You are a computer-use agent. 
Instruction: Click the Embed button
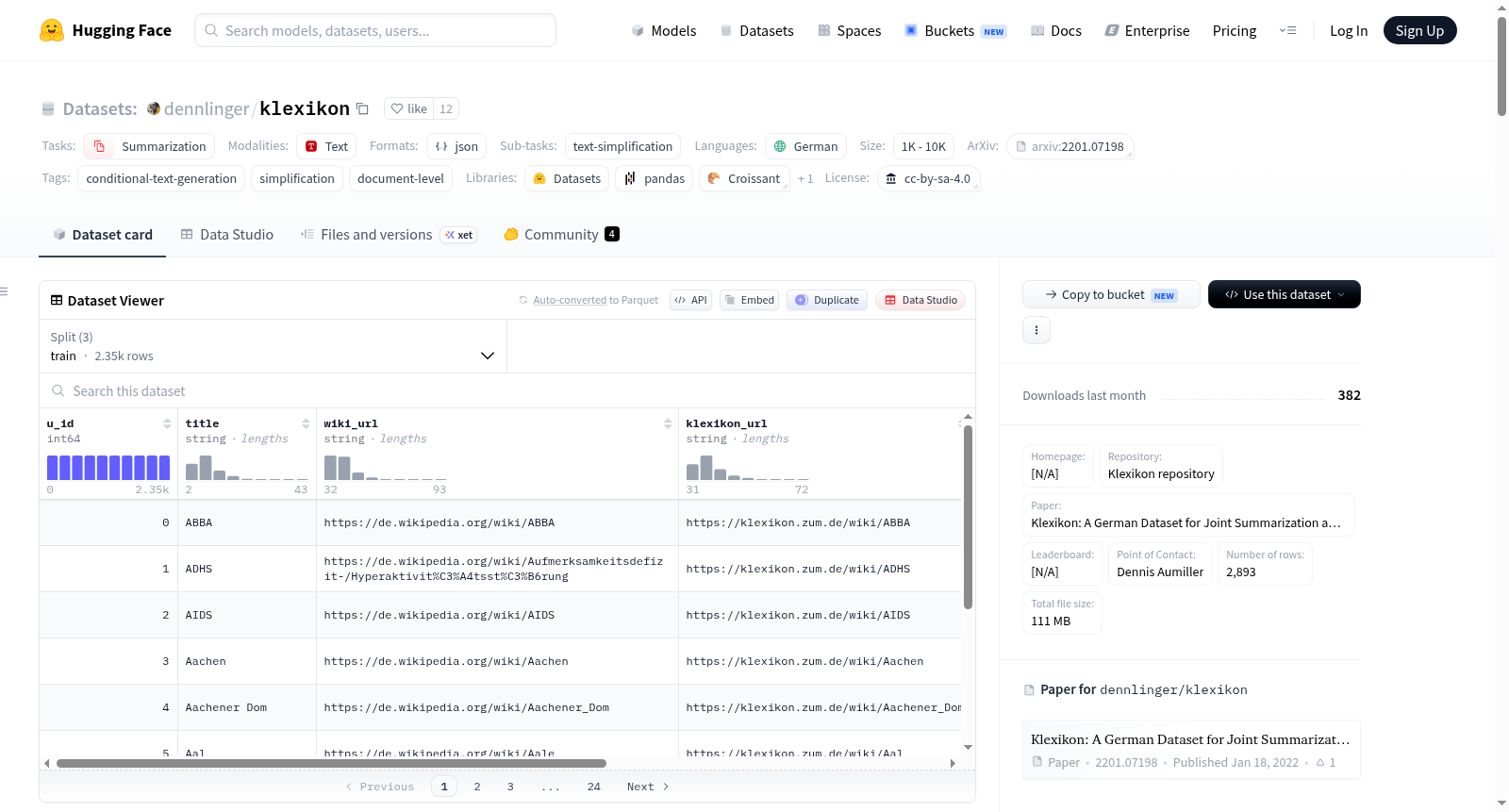(749, 300)
